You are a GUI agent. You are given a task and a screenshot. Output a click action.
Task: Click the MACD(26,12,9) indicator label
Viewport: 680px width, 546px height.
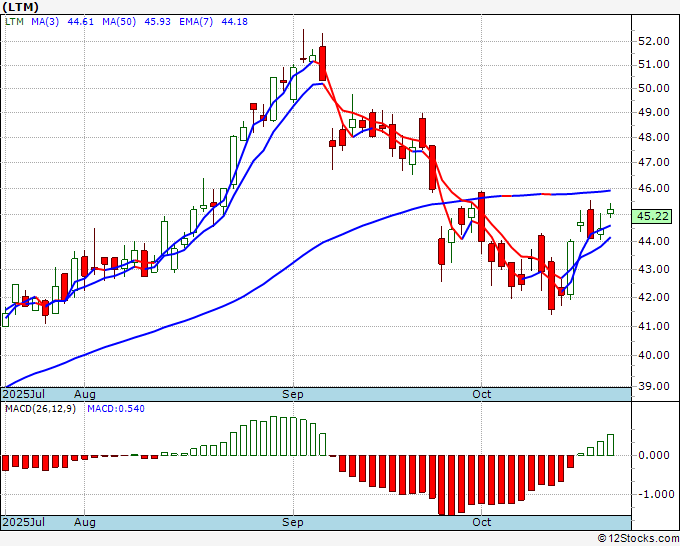click(x=40, y=409)
